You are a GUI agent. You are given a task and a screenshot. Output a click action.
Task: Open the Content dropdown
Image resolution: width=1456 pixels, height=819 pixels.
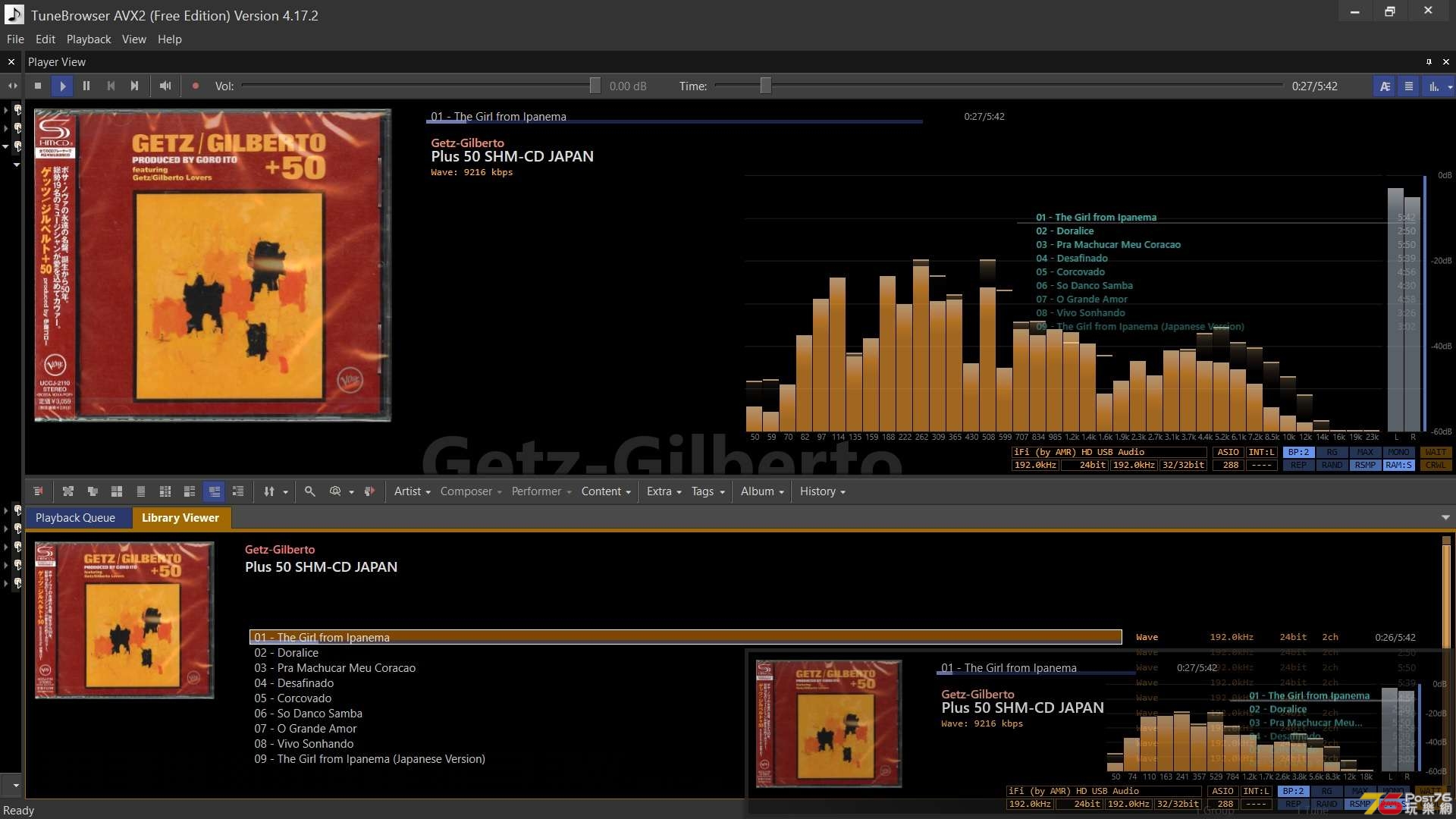tap(606, 491)
